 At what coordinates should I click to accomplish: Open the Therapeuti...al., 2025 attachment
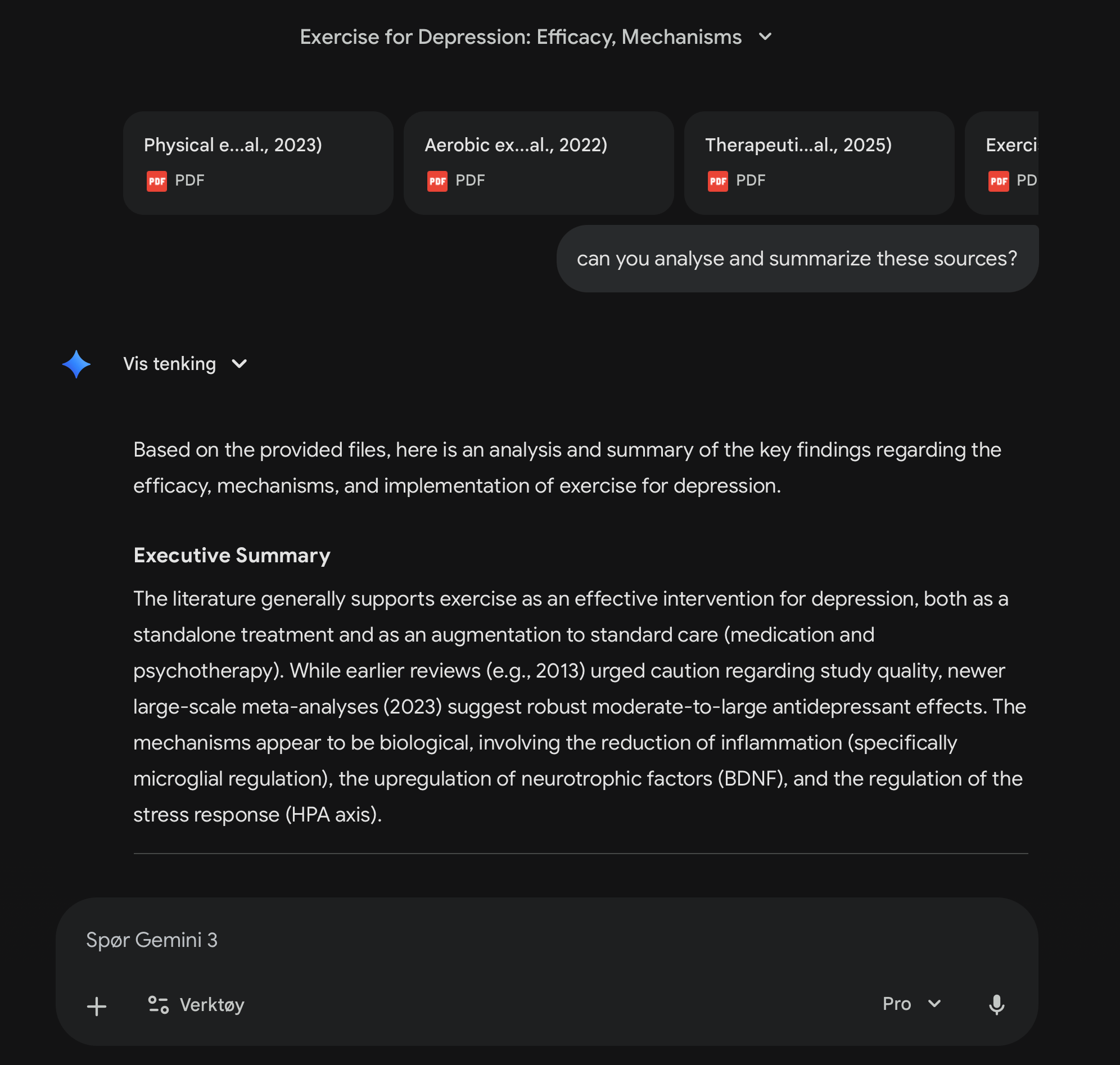click(x=819, y=163)
